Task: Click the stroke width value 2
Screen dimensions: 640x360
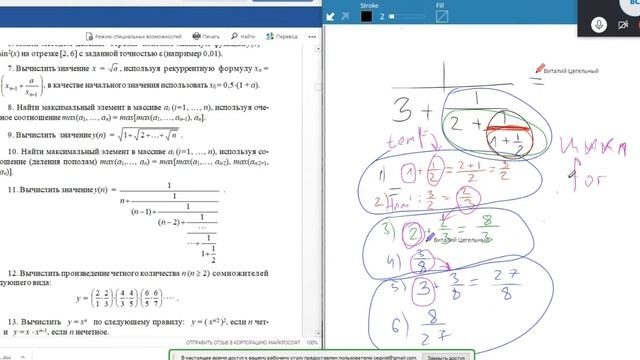Action: [382, 17]
